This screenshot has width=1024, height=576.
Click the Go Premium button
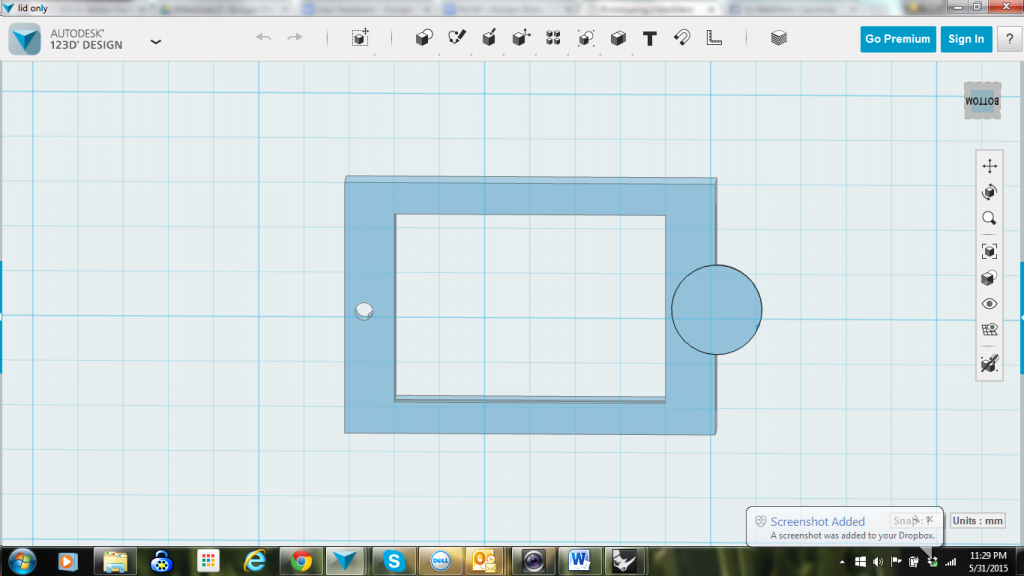pyautogui.click(x=897, y=39)
